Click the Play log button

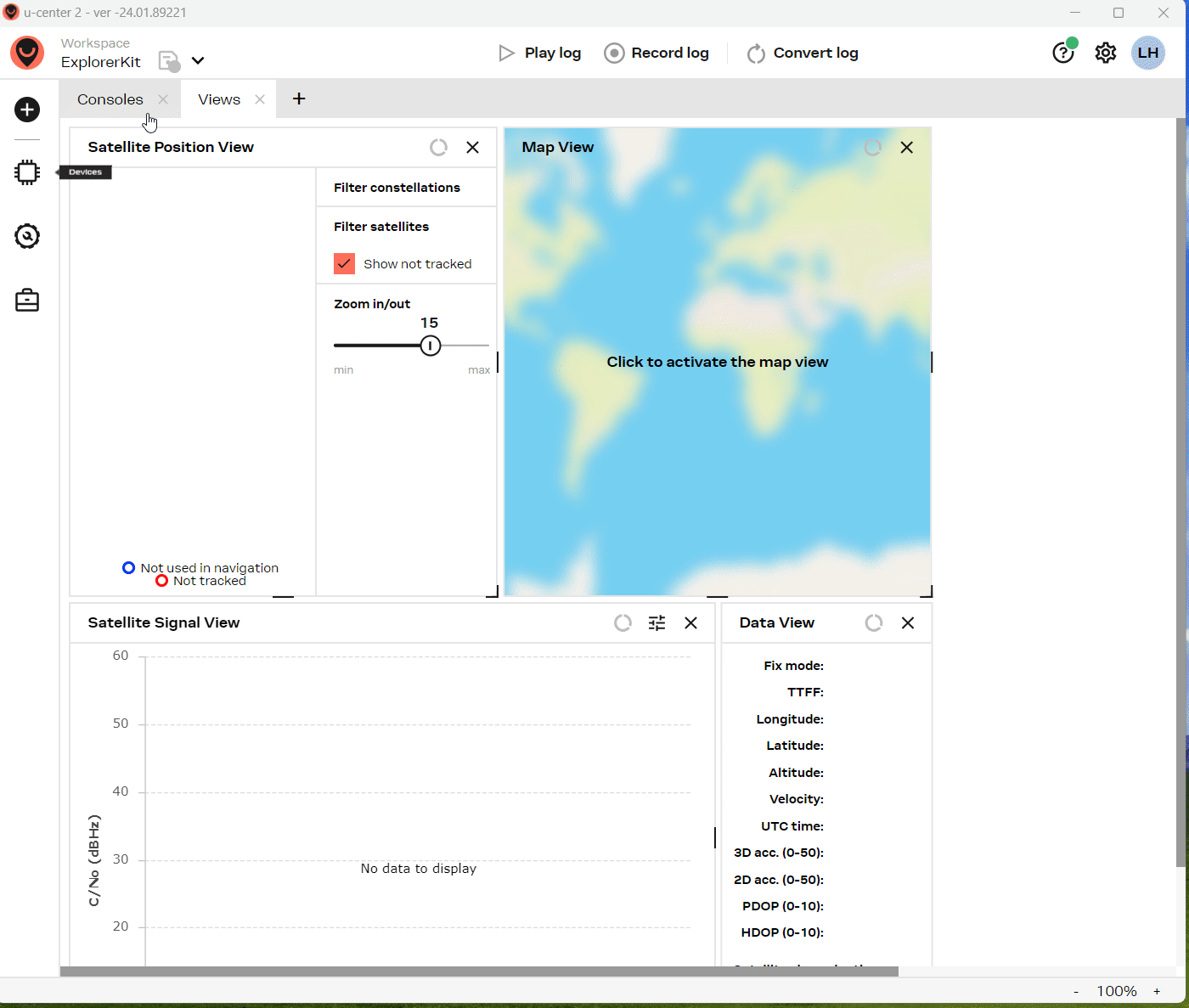540,53
